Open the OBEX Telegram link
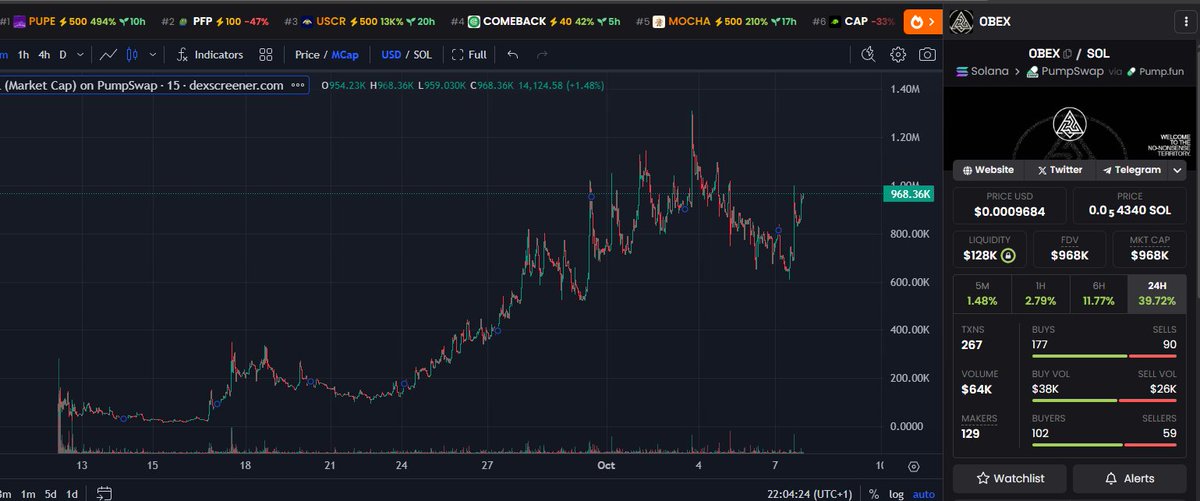The width and height of the screenshot is (1200, 501). [x=1131, y=170]
